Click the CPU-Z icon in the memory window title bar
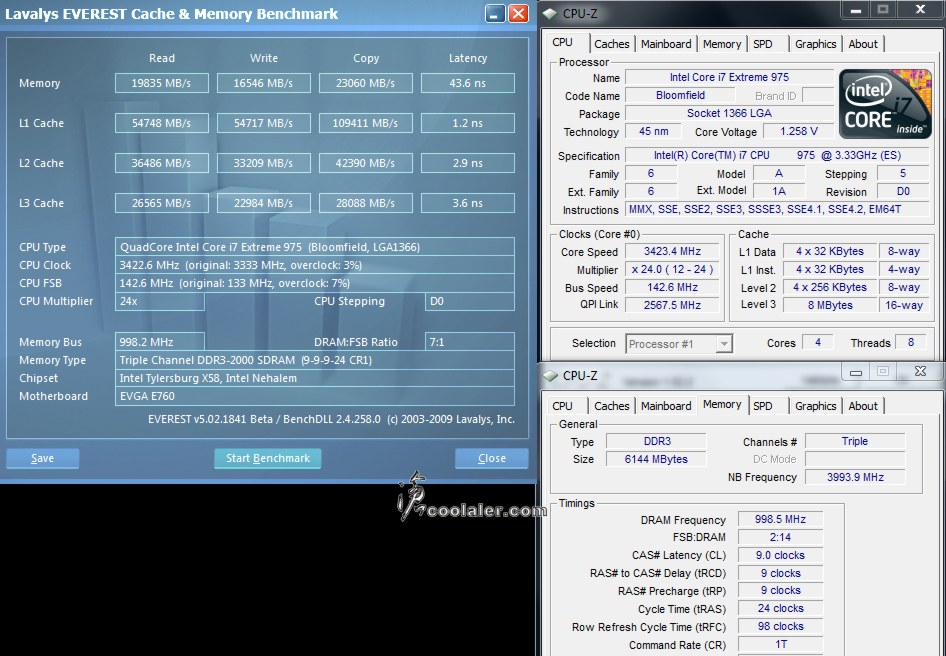The height and width of the screenshot is (656, 946). click(x=550, y=375)
